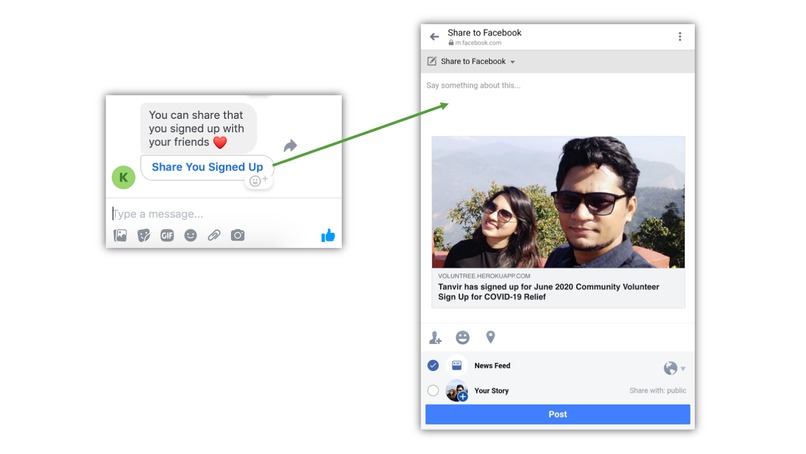Click the Share with: public text

point(657,391)
